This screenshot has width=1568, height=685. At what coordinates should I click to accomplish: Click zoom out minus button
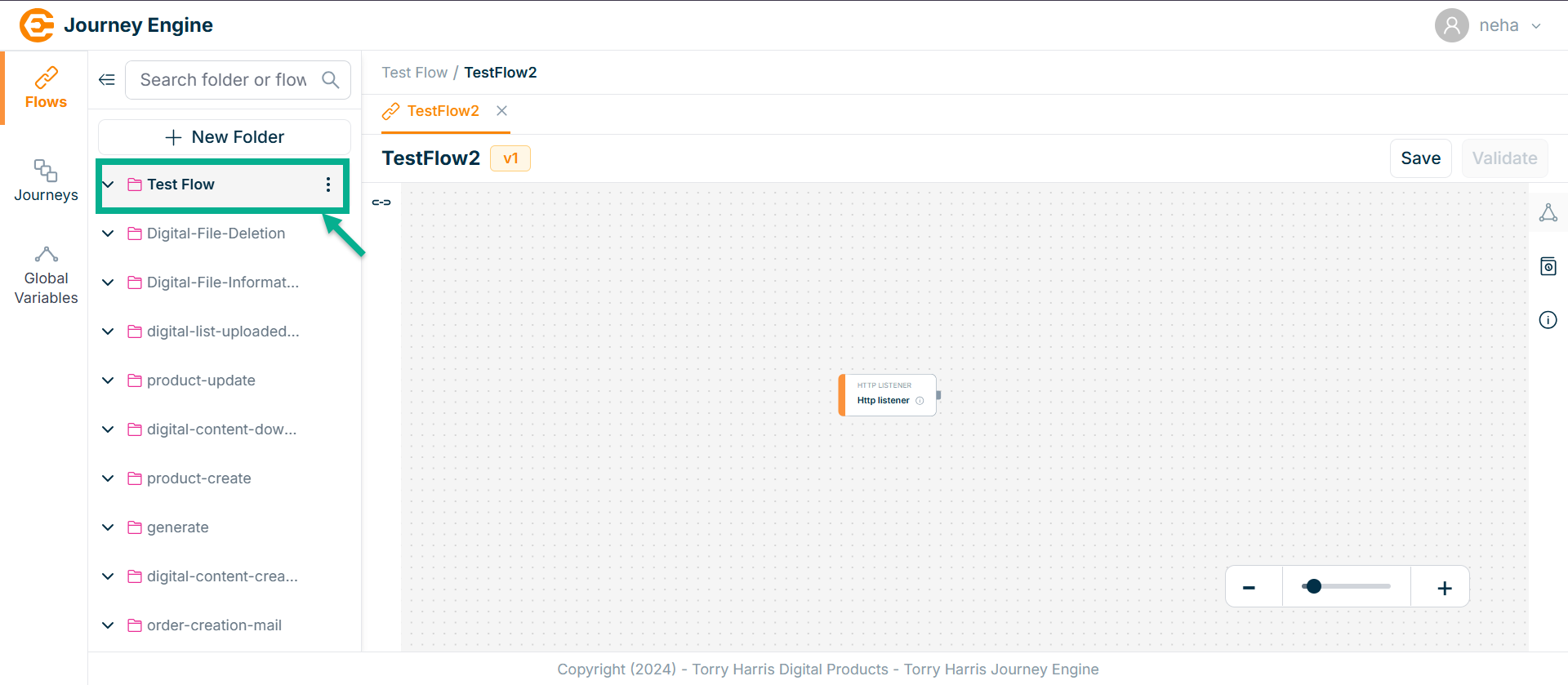[1249, 588]
